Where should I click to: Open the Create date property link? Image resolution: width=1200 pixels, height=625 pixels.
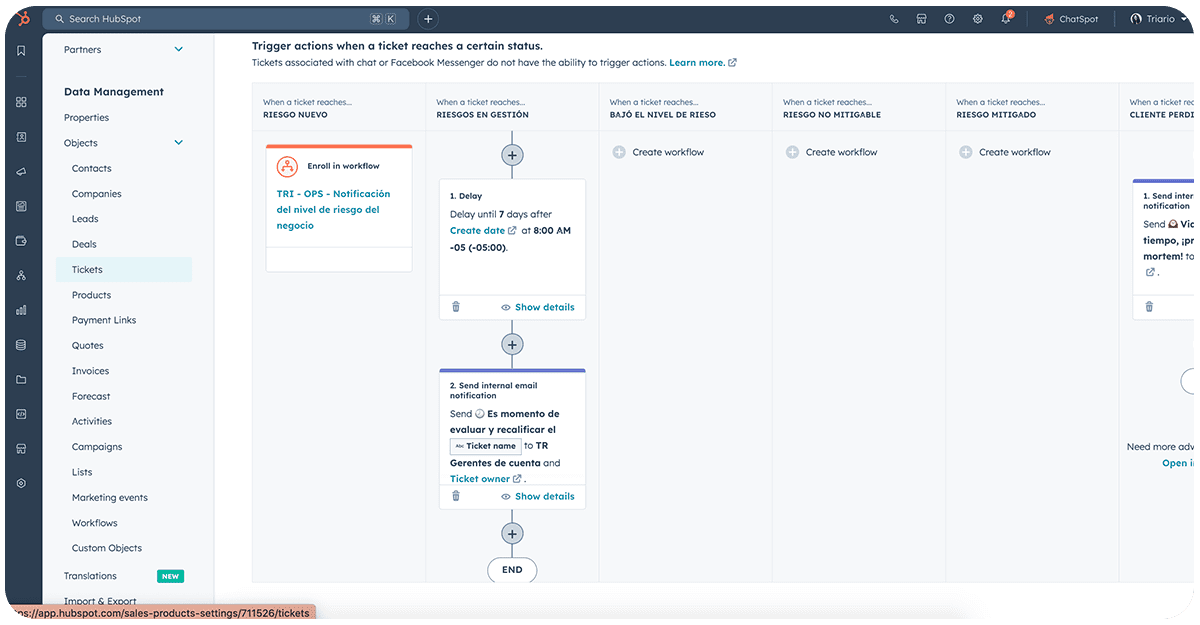[x=483, y=231]
